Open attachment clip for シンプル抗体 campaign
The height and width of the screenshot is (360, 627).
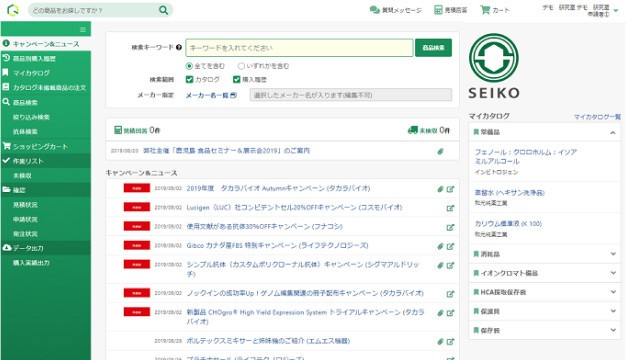point(440,265)
